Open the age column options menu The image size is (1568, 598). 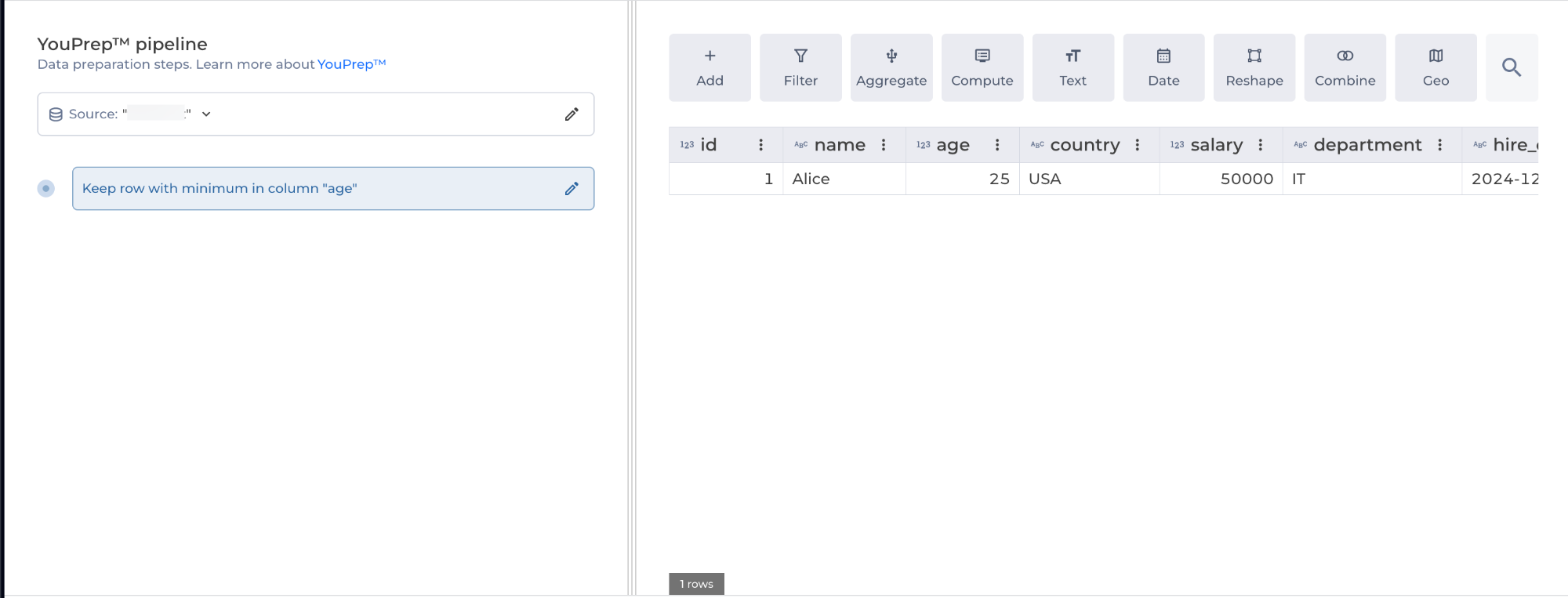[997, 145]
